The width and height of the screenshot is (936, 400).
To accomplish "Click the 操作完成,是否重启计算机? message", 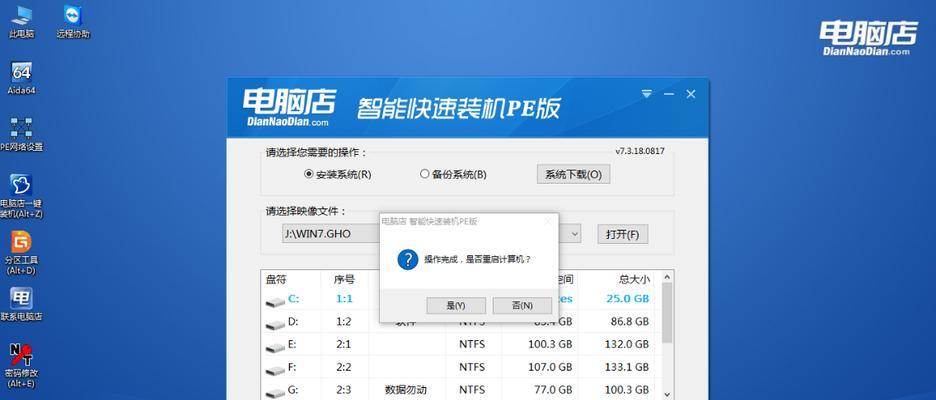I will pos(478,260).
